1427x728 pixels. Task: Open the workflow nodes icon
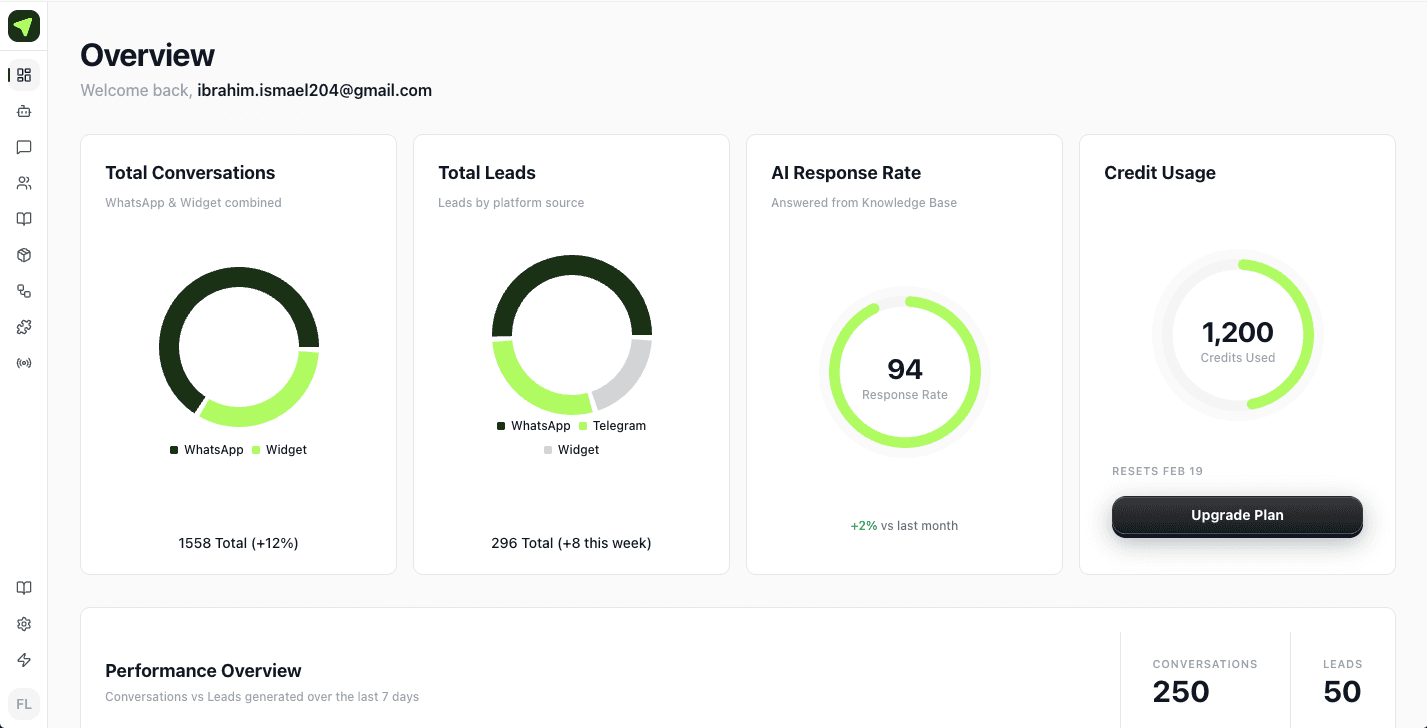coord(24,291)
